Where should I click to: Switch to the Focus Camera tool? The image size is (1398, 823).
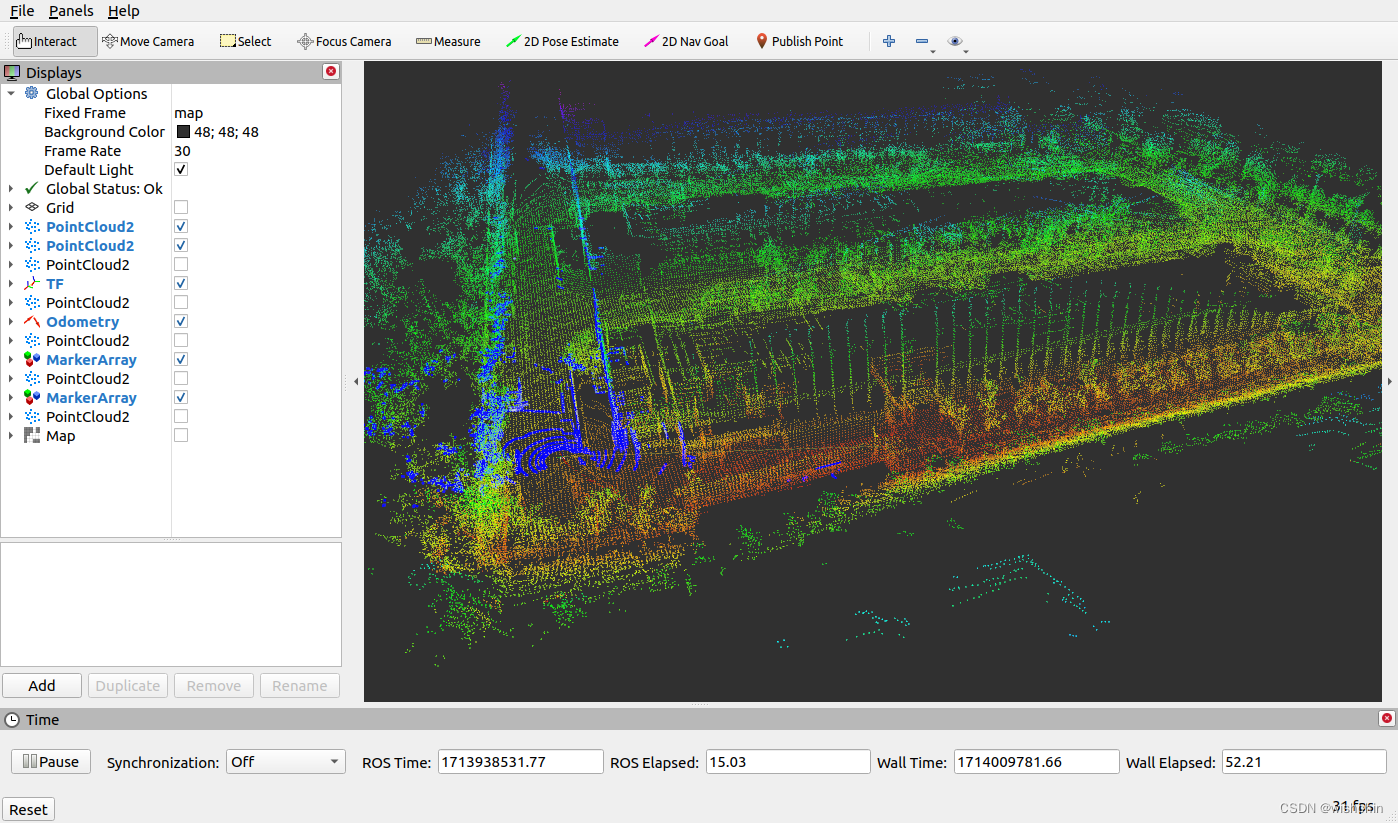coord(344,41)
